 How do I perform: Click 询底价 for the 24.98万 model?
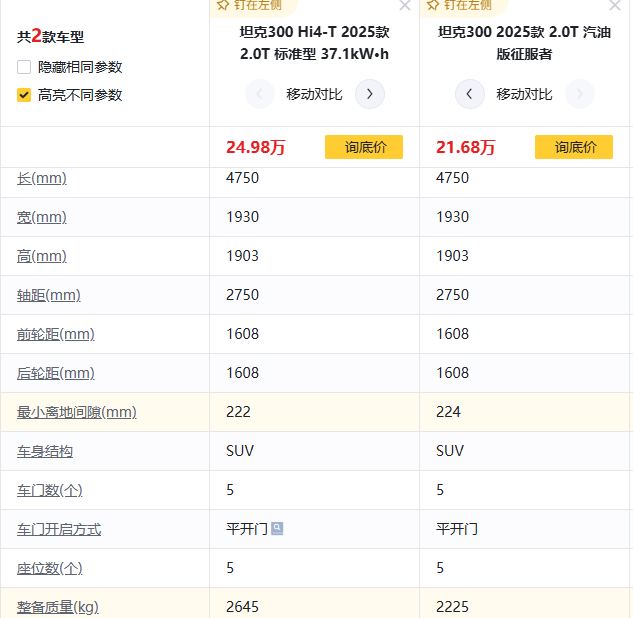click(x=364, y=147)
